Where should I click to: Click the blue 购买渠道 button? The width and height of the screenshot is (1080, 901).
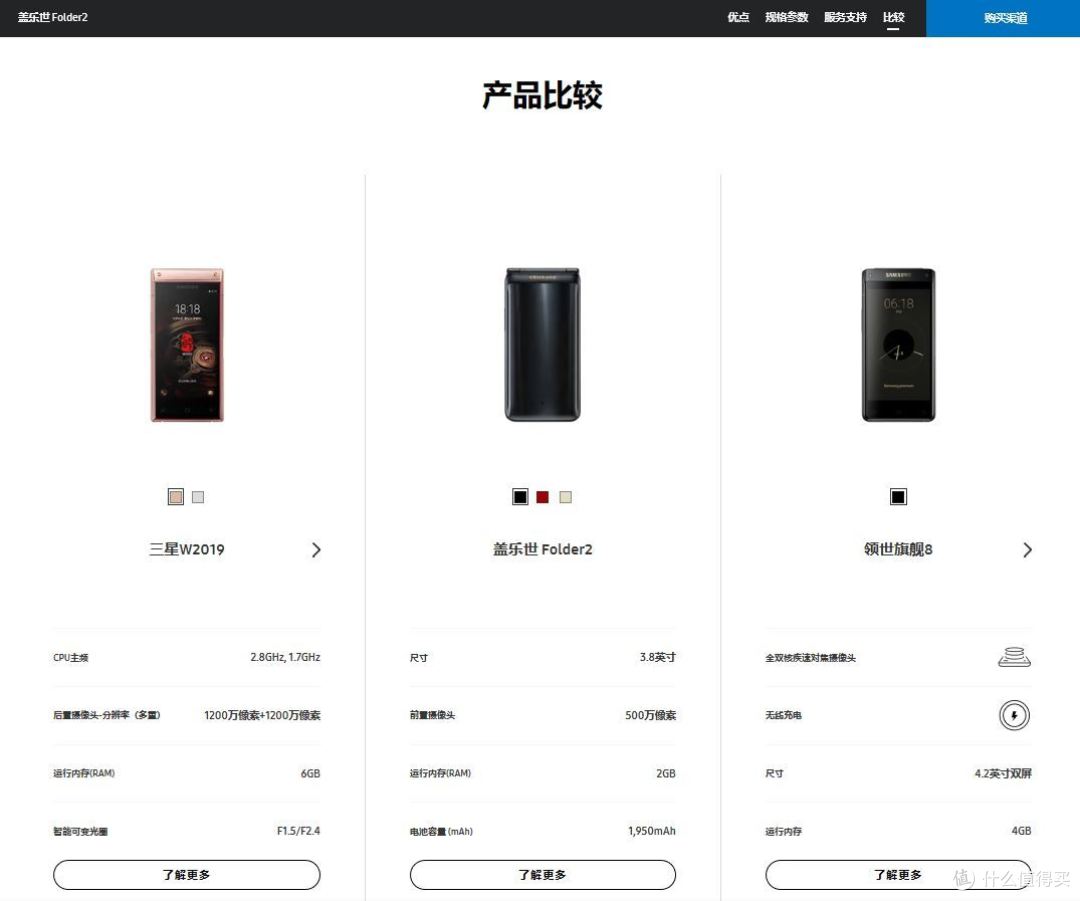click(x=1004, y=18)
